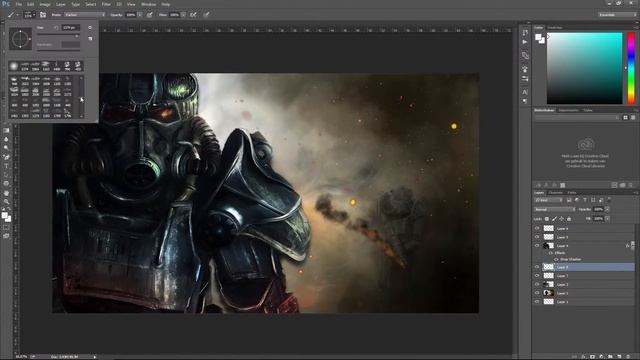Click the foreground color swatch in Color panel

pos(538,37)
